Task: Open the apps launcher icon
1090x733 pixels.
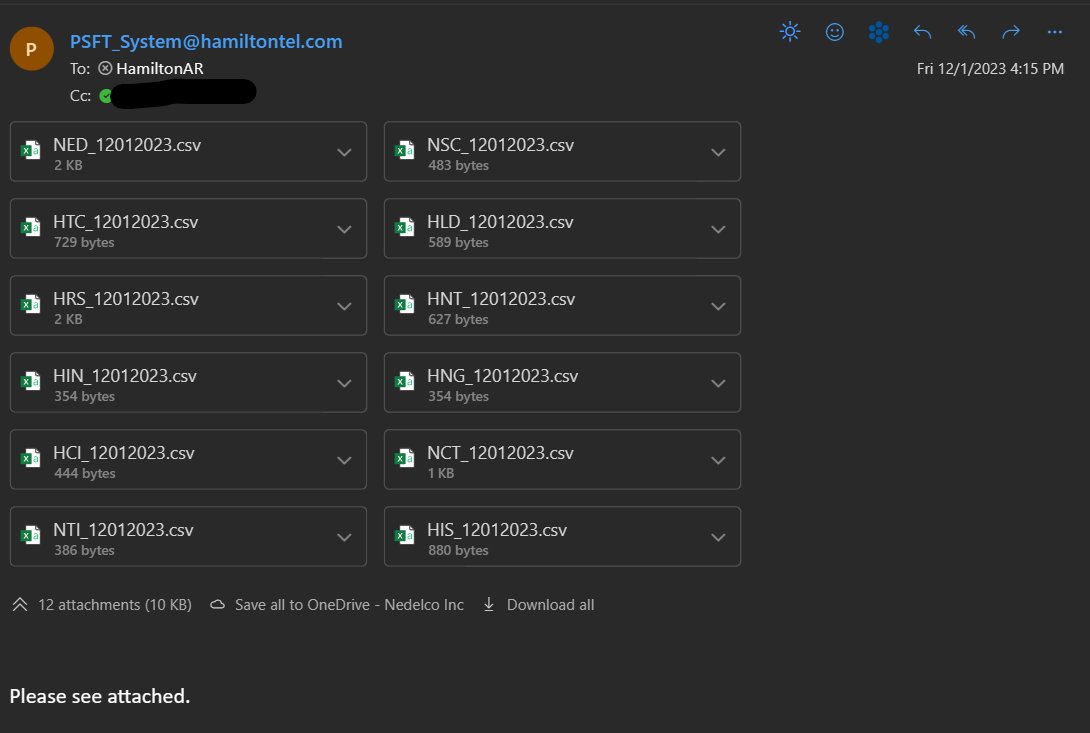Action: tap(879, 32)
